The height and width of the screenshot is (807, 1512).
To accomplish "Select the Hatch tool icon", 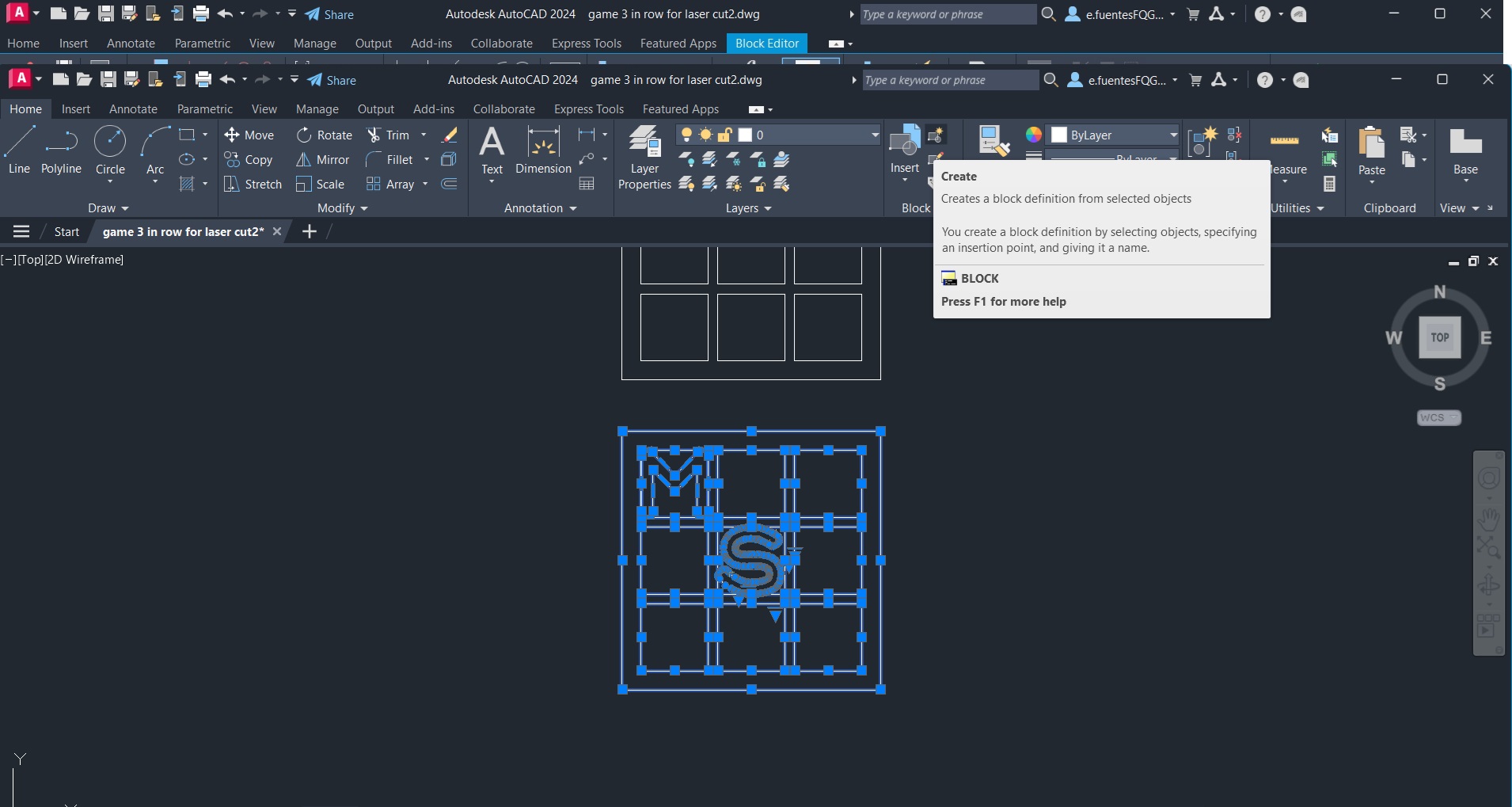I will [187, 184].
